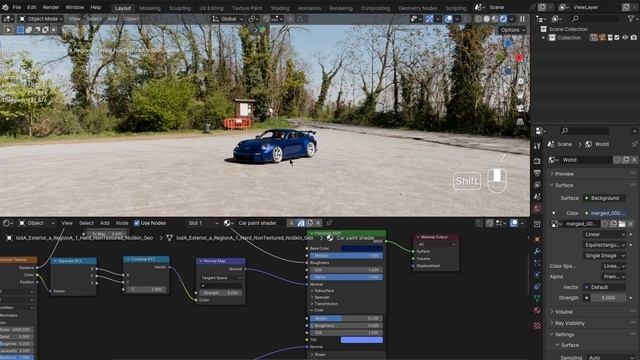Open the Equirectangular projection dropdown
The width and height of the screenshot is (640, 360).
click(x=604, y=245)
